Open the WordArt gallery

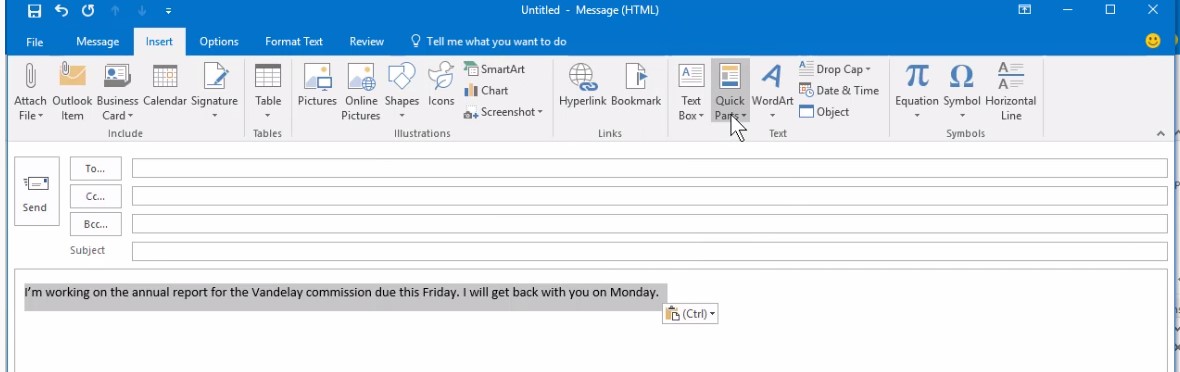point(772,93)
